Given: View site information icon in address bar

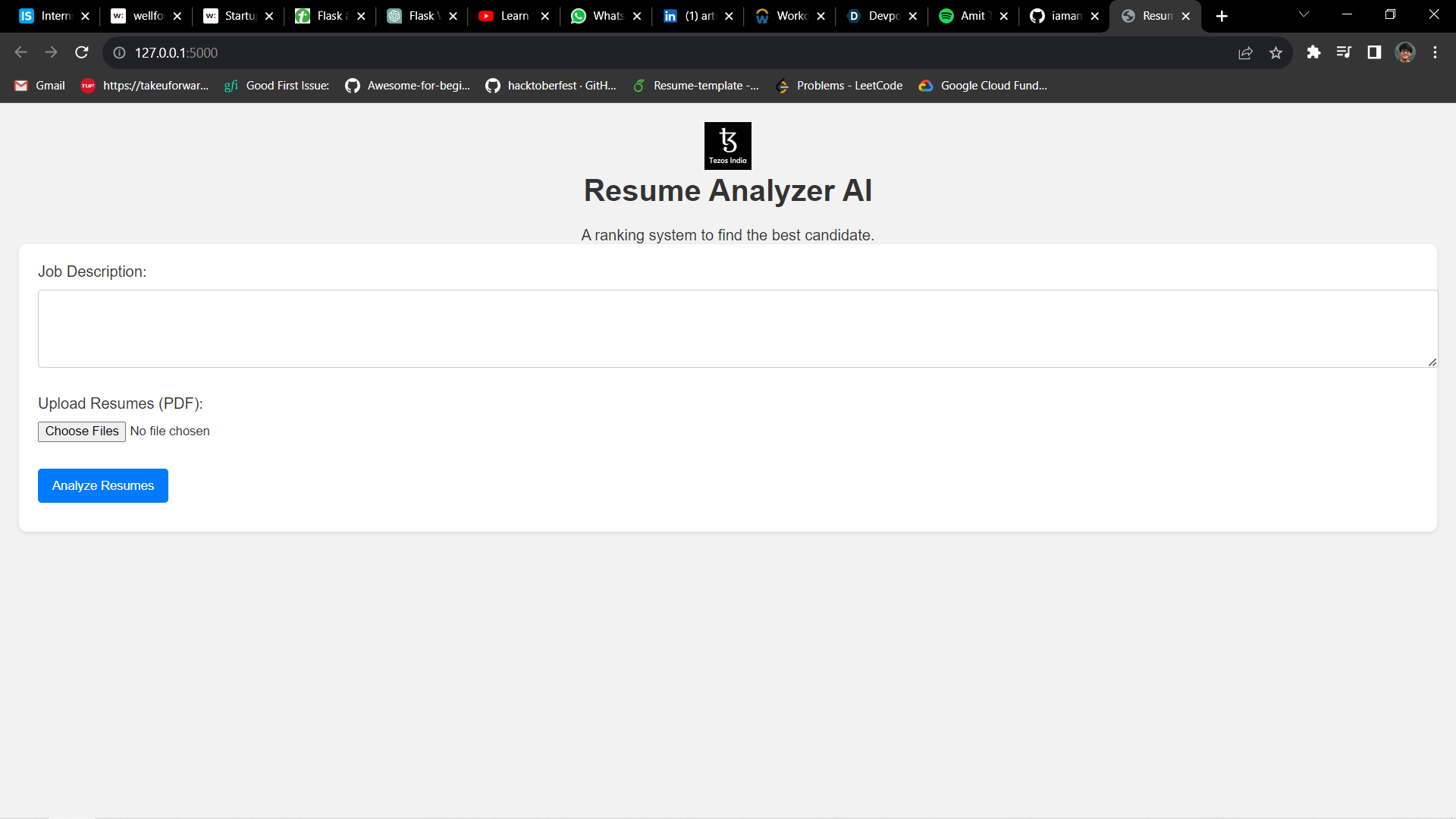Looking at the screenshot, I should (119, 52).
